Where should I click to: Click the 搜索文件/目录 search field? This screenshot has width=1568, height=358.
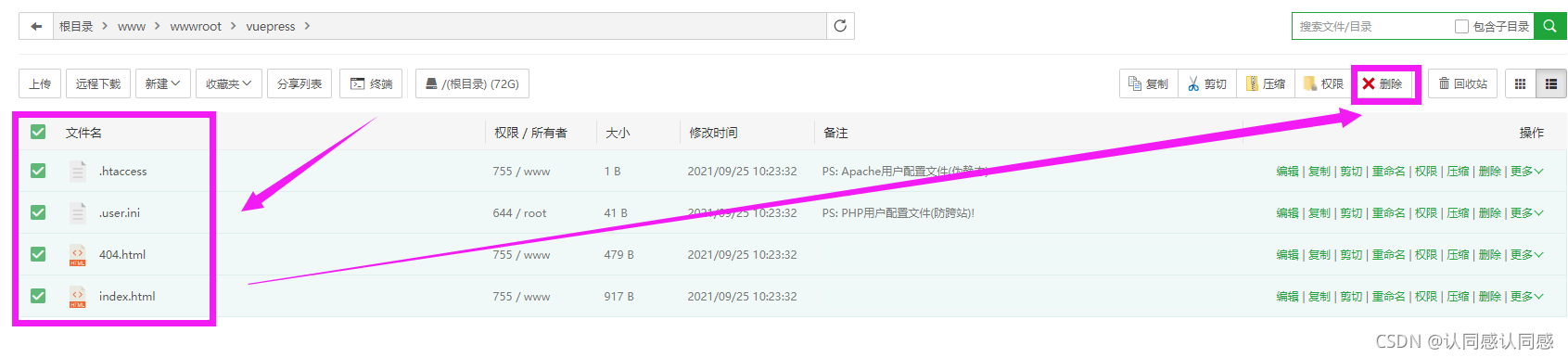(1372, 26)
